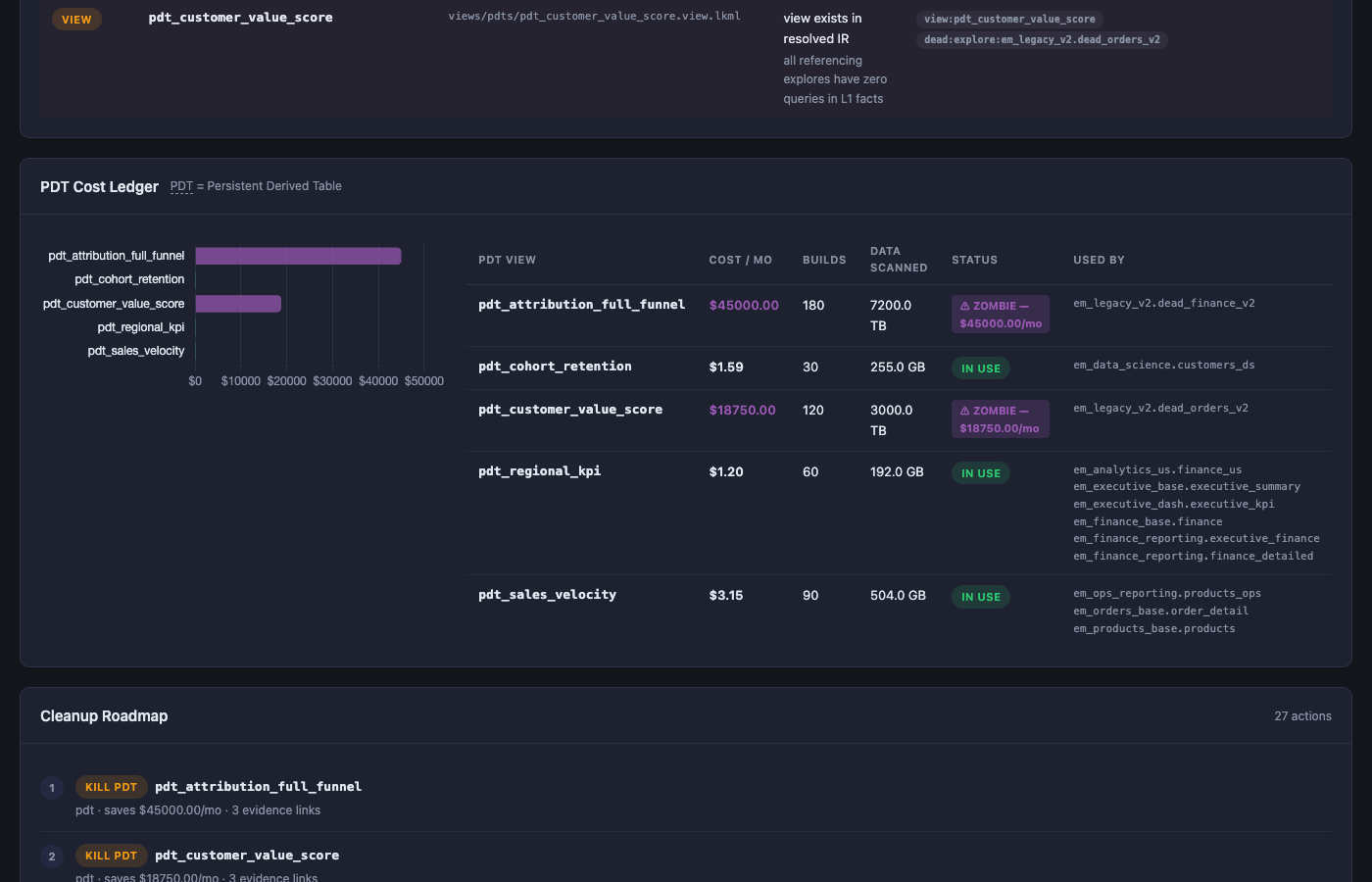Click the dotted-underline PDT abbreviation
This screenshot has height=882, width=1372.
[x=181, y=186]
